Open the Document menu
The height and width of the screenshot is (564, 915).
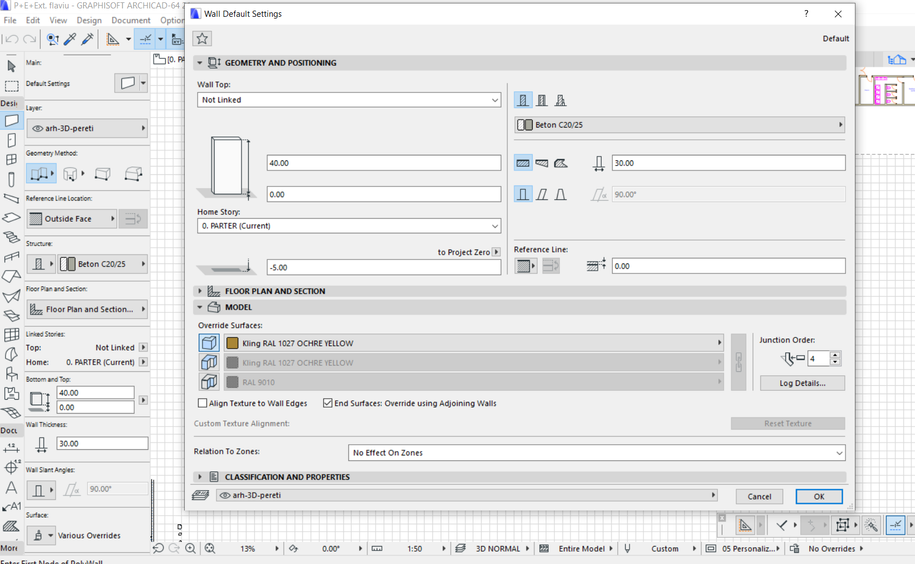pyautogui.click(x=131, y=20)
